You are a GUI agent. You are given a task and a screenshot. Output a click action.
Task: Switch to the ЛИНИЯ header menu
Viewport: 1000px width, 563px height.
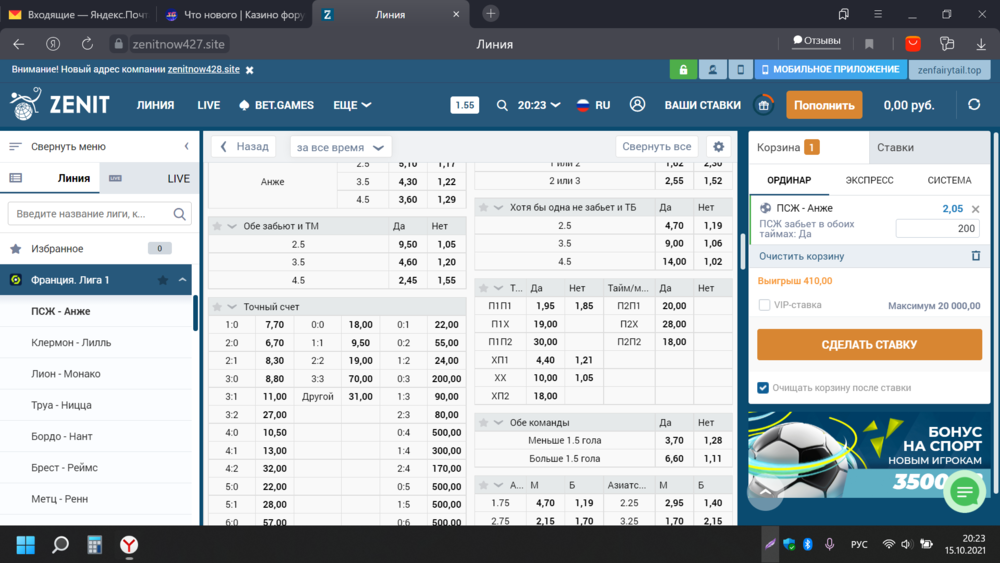tap(155, 105)
